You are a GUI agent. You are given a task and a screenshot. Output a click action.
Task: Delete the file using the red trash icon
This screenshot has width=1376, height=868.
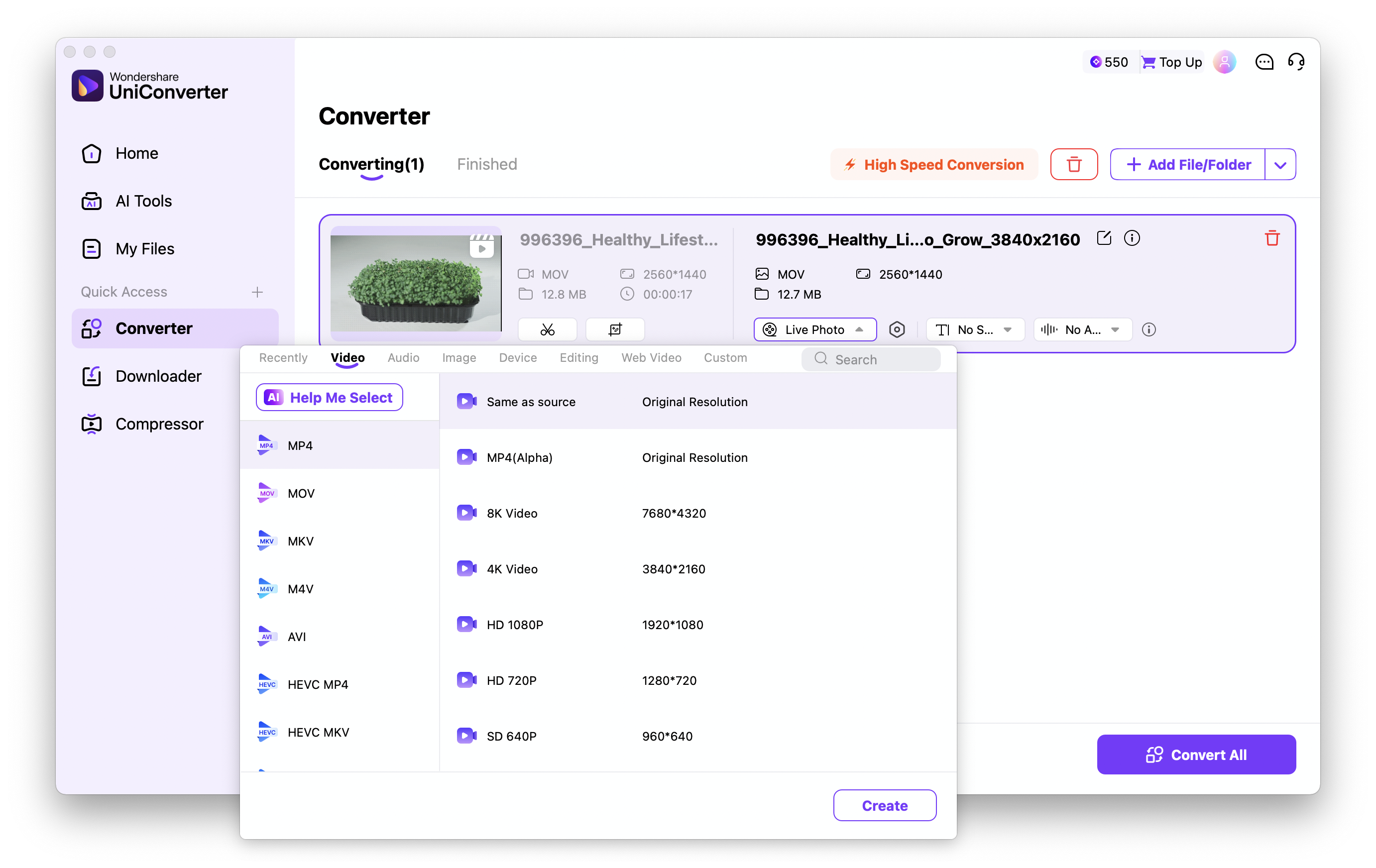coord(1271,238)
